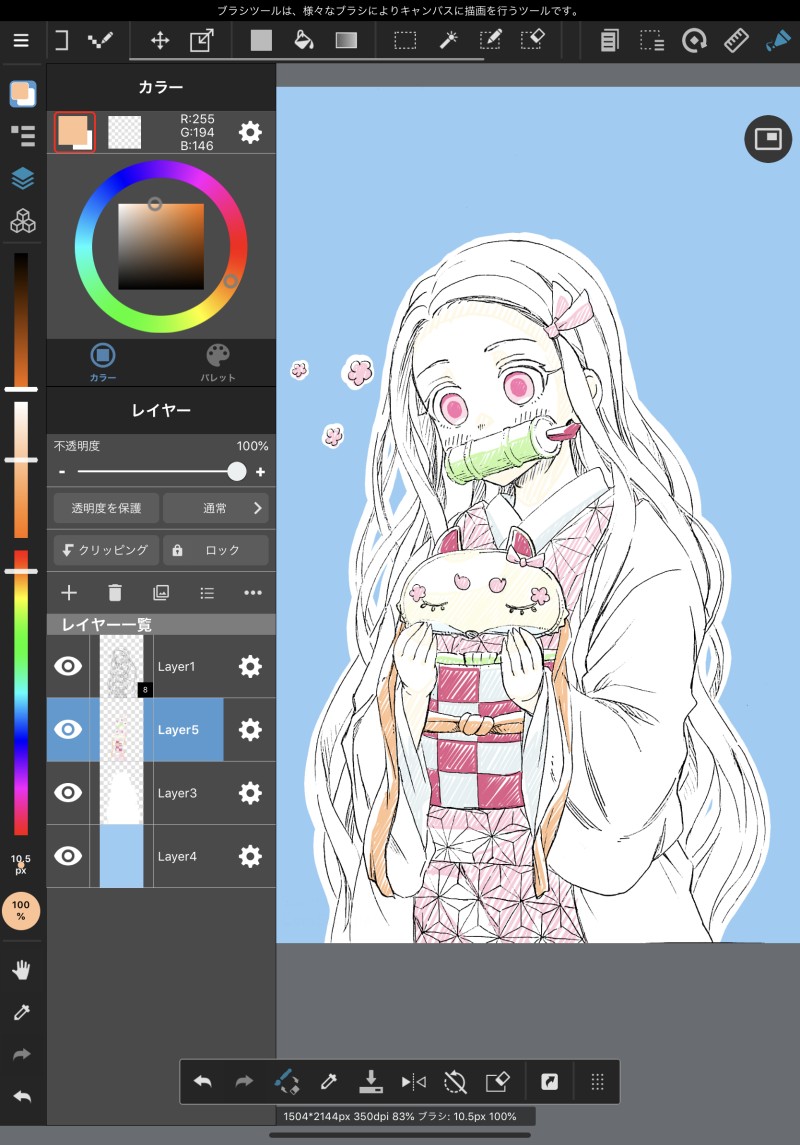
Task: Select the Bucket fill tool
Action: pos(304,40)
